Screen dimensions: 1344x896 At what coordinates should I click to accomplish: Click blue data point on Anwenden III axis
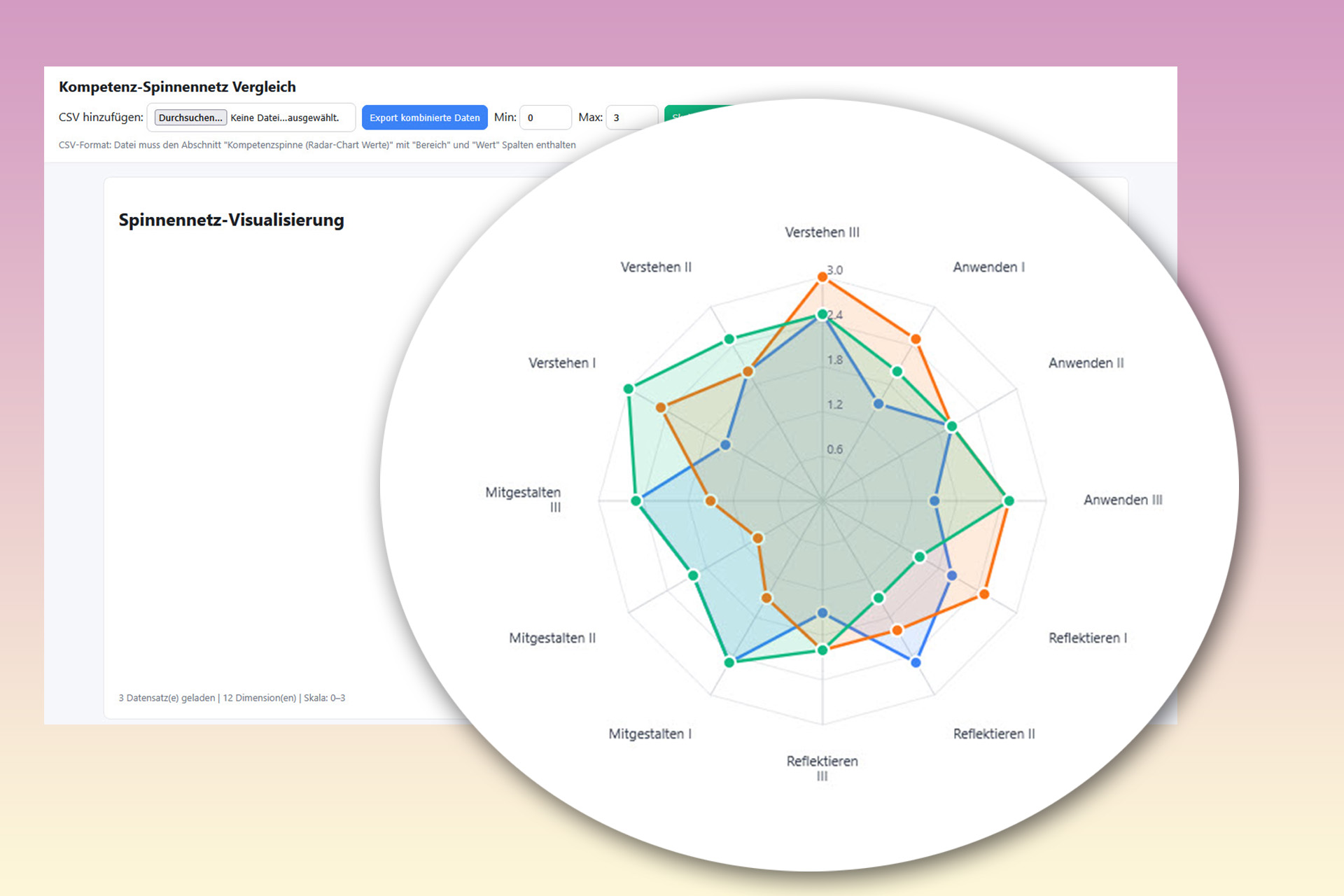click(x=934, y=500)
